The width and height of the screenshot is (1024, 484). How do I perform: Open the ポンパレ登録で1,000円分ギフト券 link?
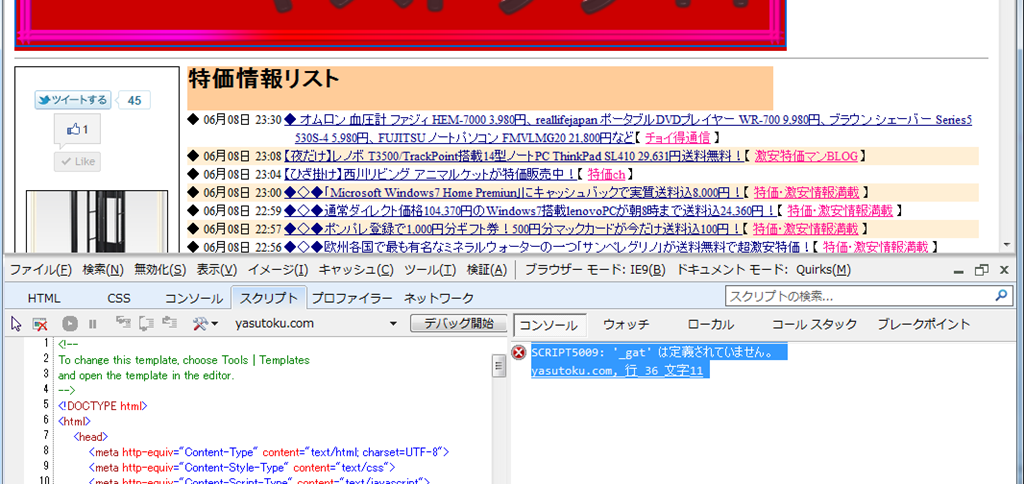coord(513,229)
